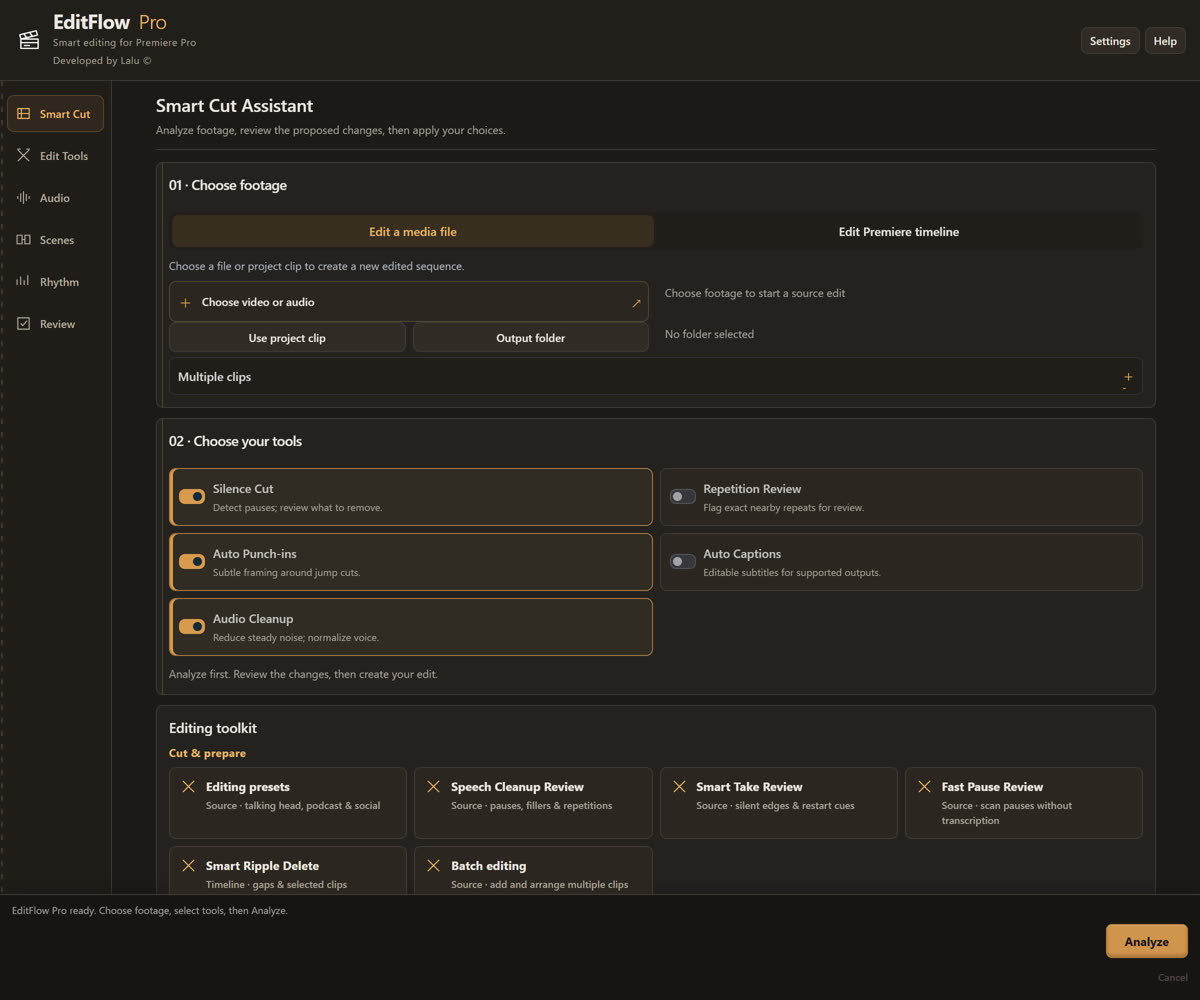
Task: Open Settings in the header
Action: 1110,41
